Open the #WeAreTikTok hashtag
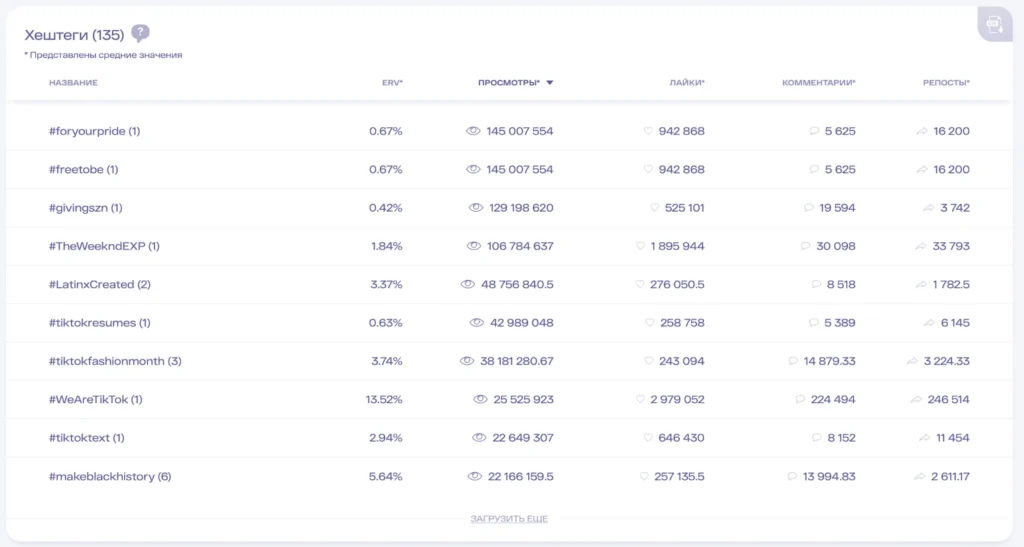 coord(95,399)
